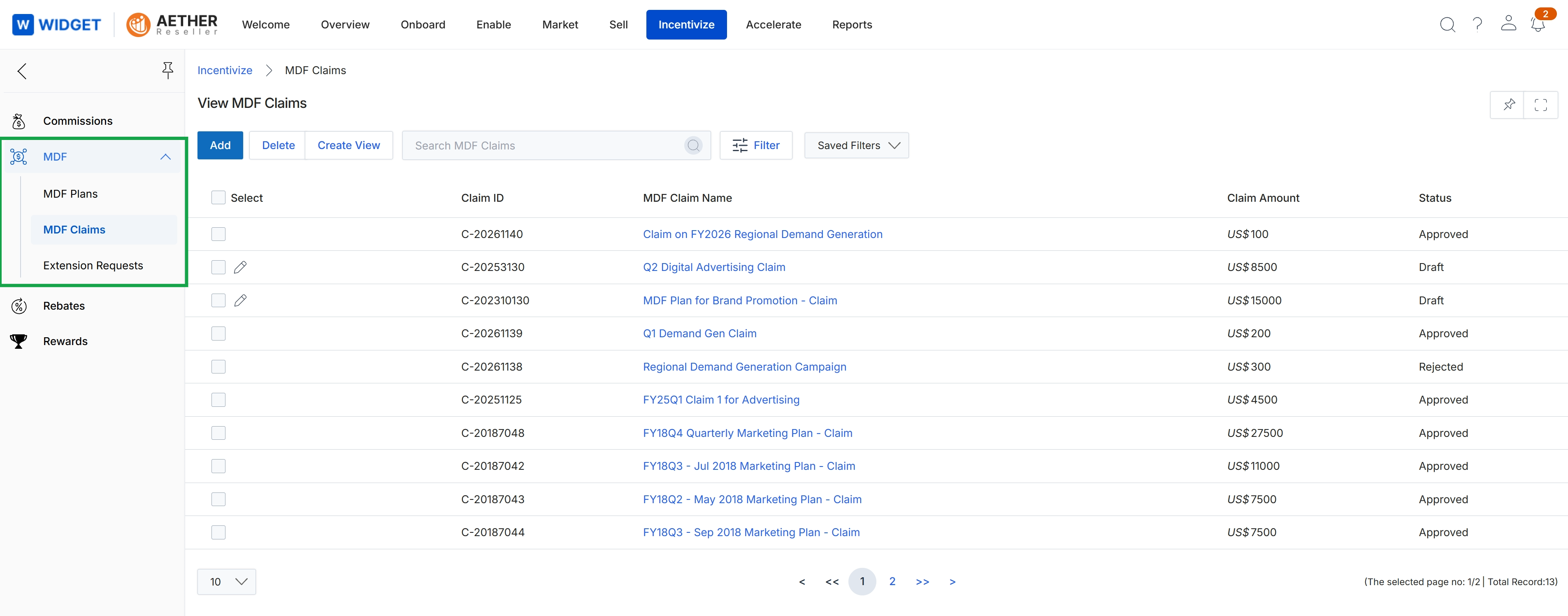Click the Incentivize breadcrumb link
Image resolution: width=1568 pixels, height=616 pixels.
click(x=225, y=70)
